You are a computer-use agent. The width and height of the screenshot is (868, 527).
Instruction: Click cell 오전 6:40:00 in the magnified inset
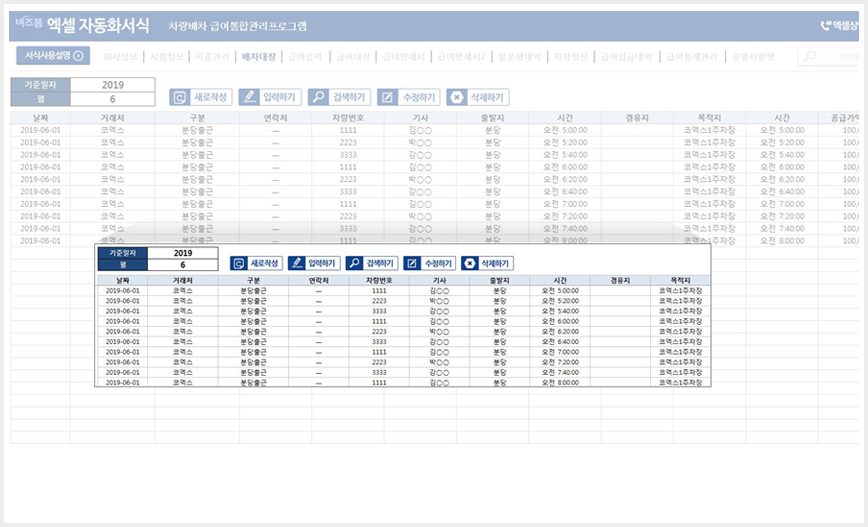pos(560,342)
